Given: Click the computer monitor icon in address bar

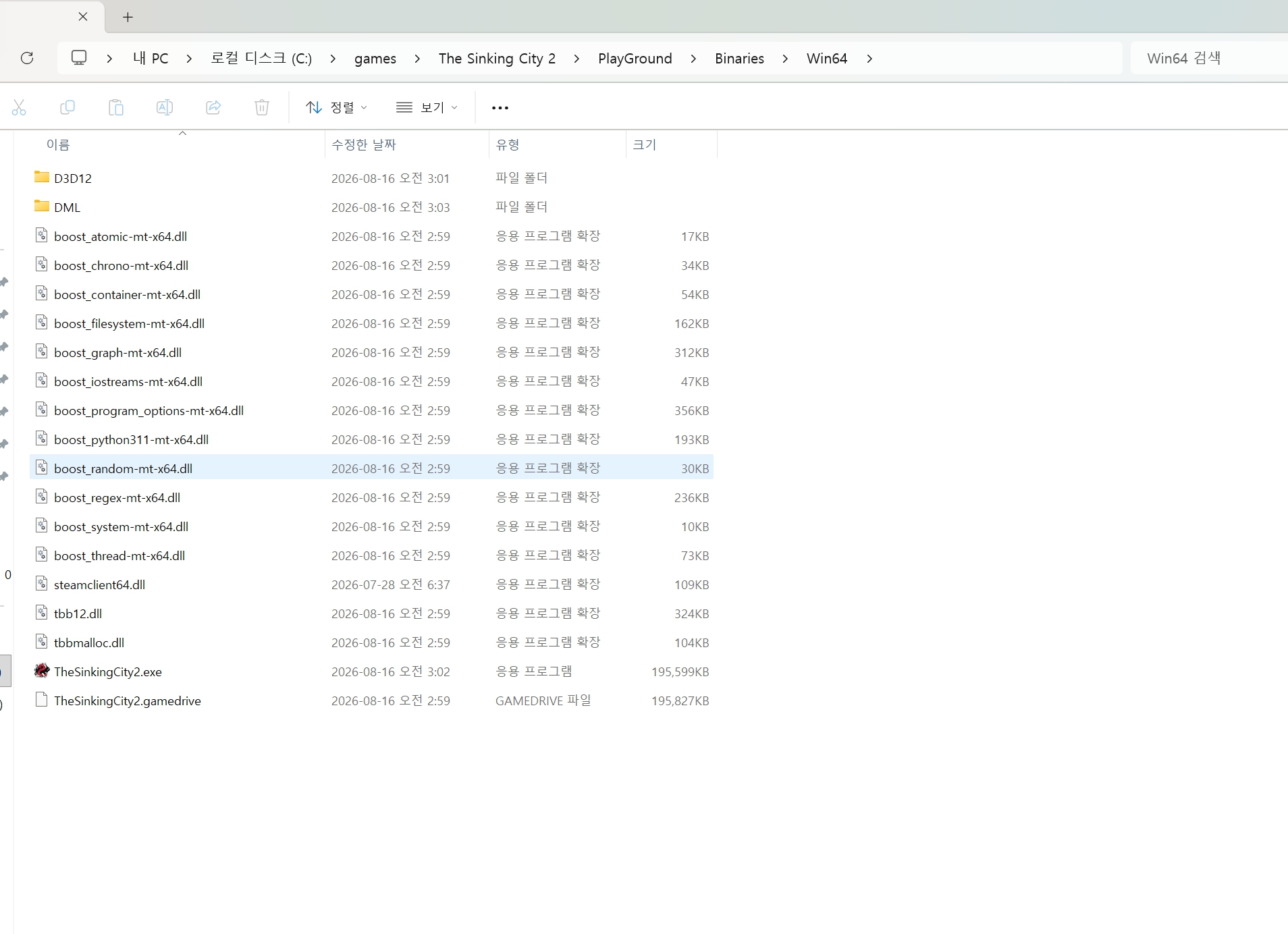Looking at the screenshot, I should point(79,58).
